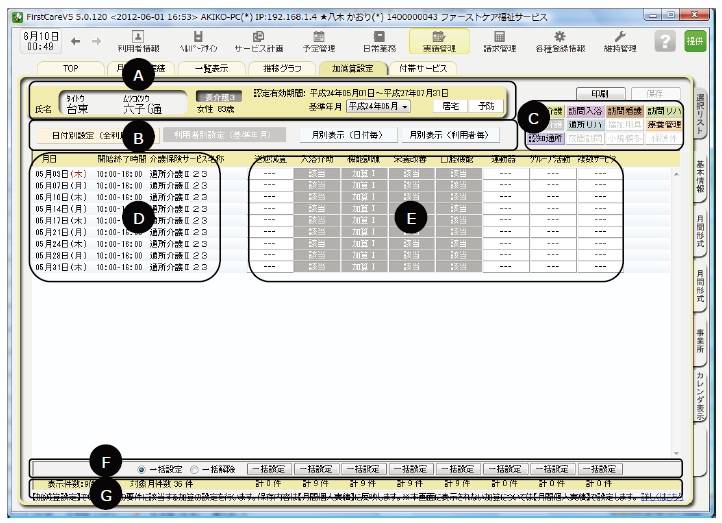This screenshot has height=523, width=722.
Task: Open the 予定管理 calendar icon
Action: (319, 38)
